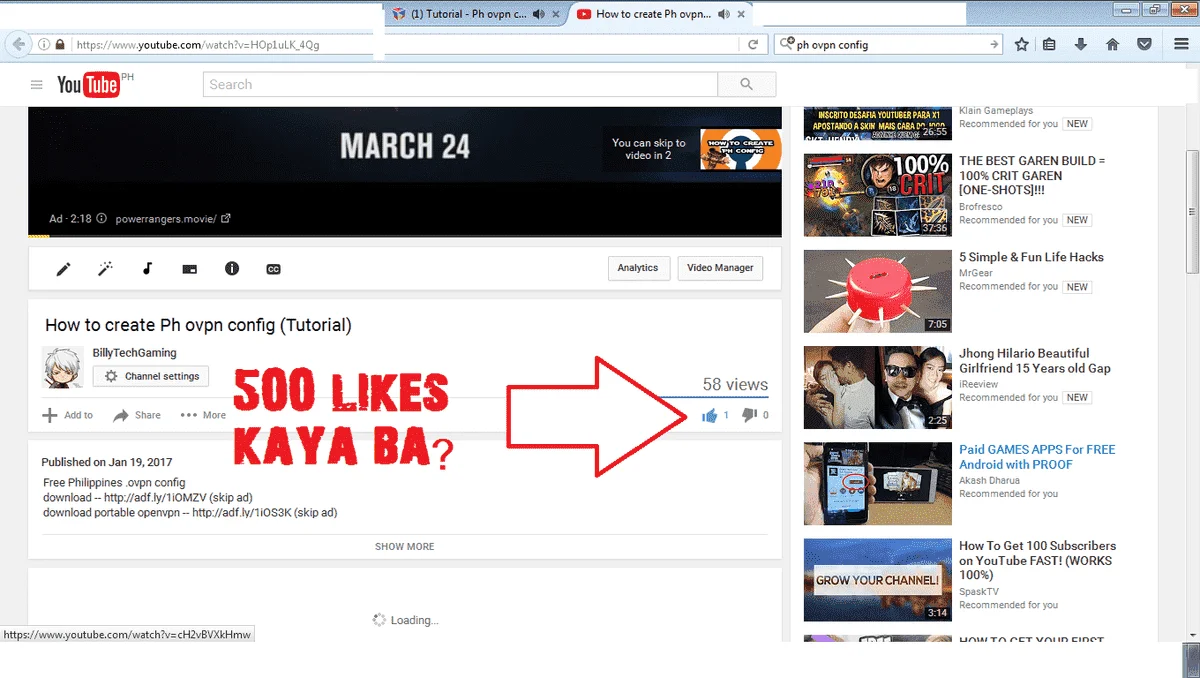
Task: Click the skip ad video preview
Action: (741, 150)
